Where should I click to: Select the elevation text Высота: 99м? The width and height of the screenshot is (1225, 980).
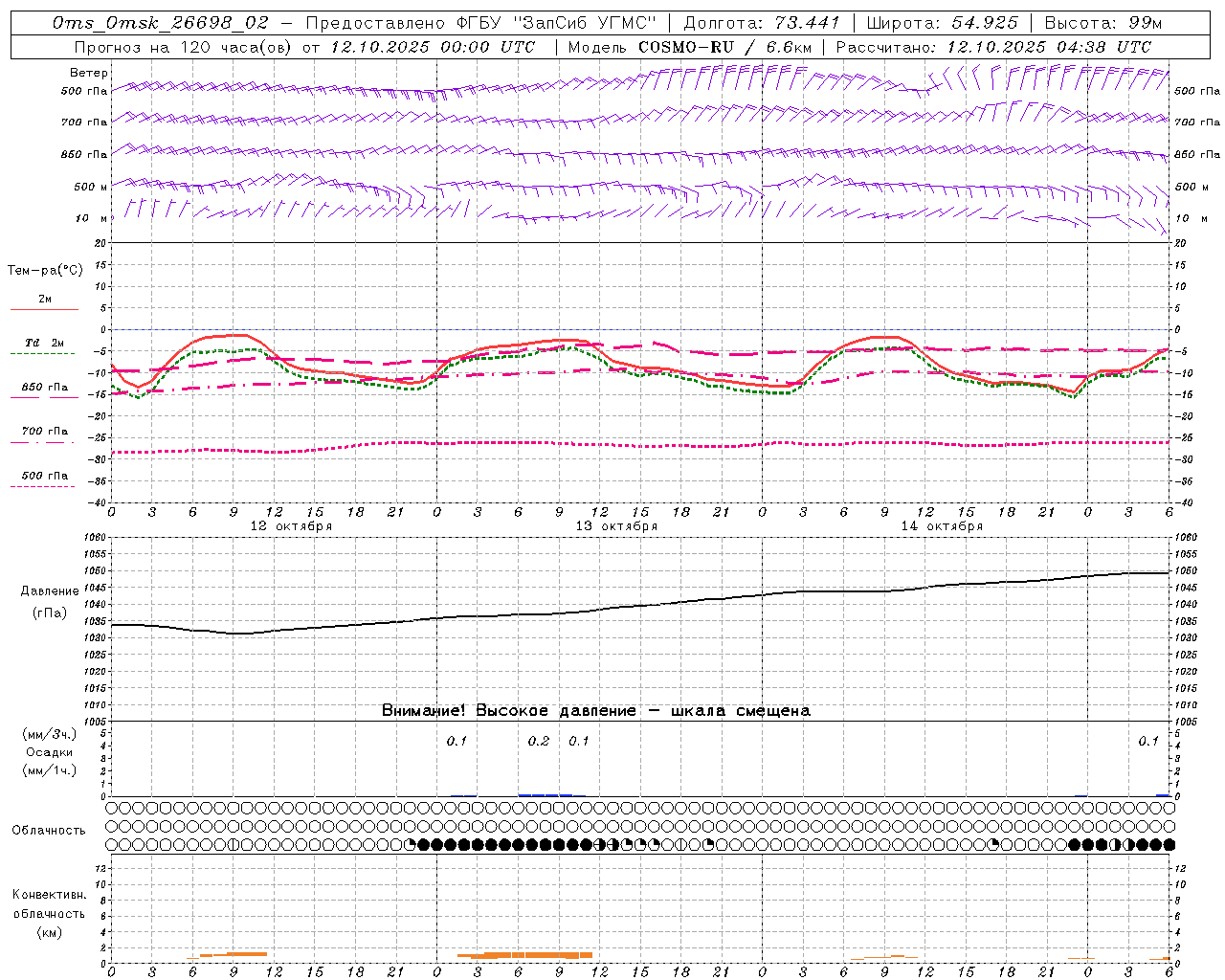click(x=1103, y=23)
